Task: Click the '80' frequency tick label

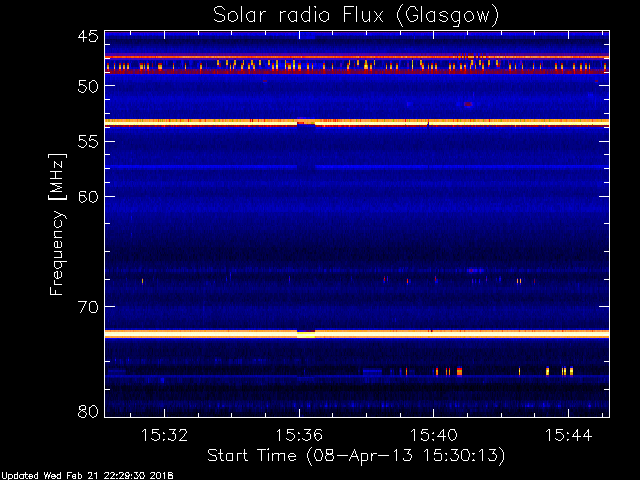Action: (x=88, y=411)
